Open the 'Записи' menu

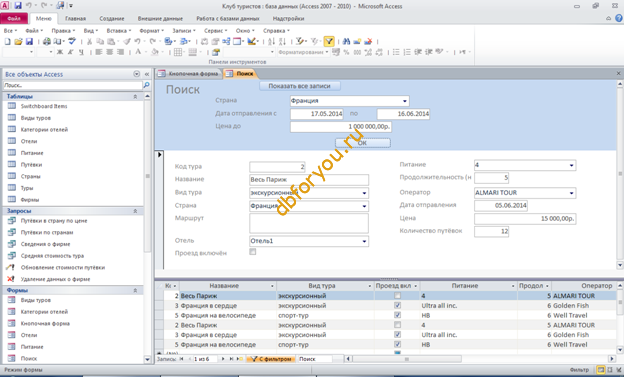click(183, 31)
